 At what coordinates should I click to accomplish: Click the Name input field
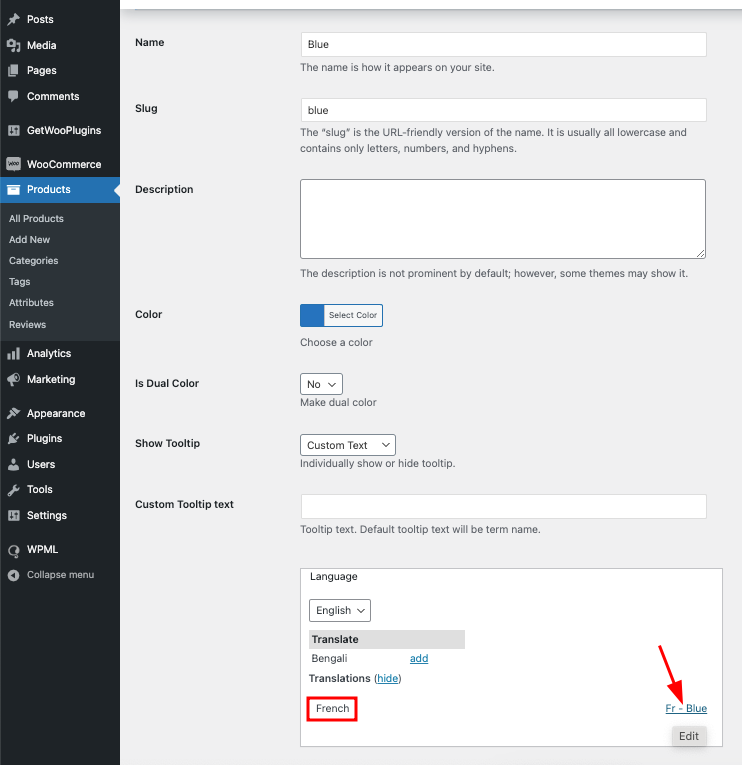coord(503,44)
